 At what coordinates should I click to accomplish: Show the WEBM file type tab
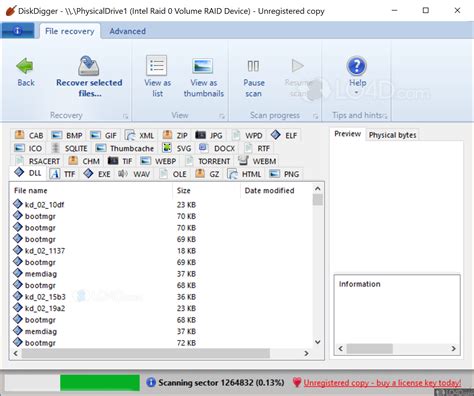point(257,161)
